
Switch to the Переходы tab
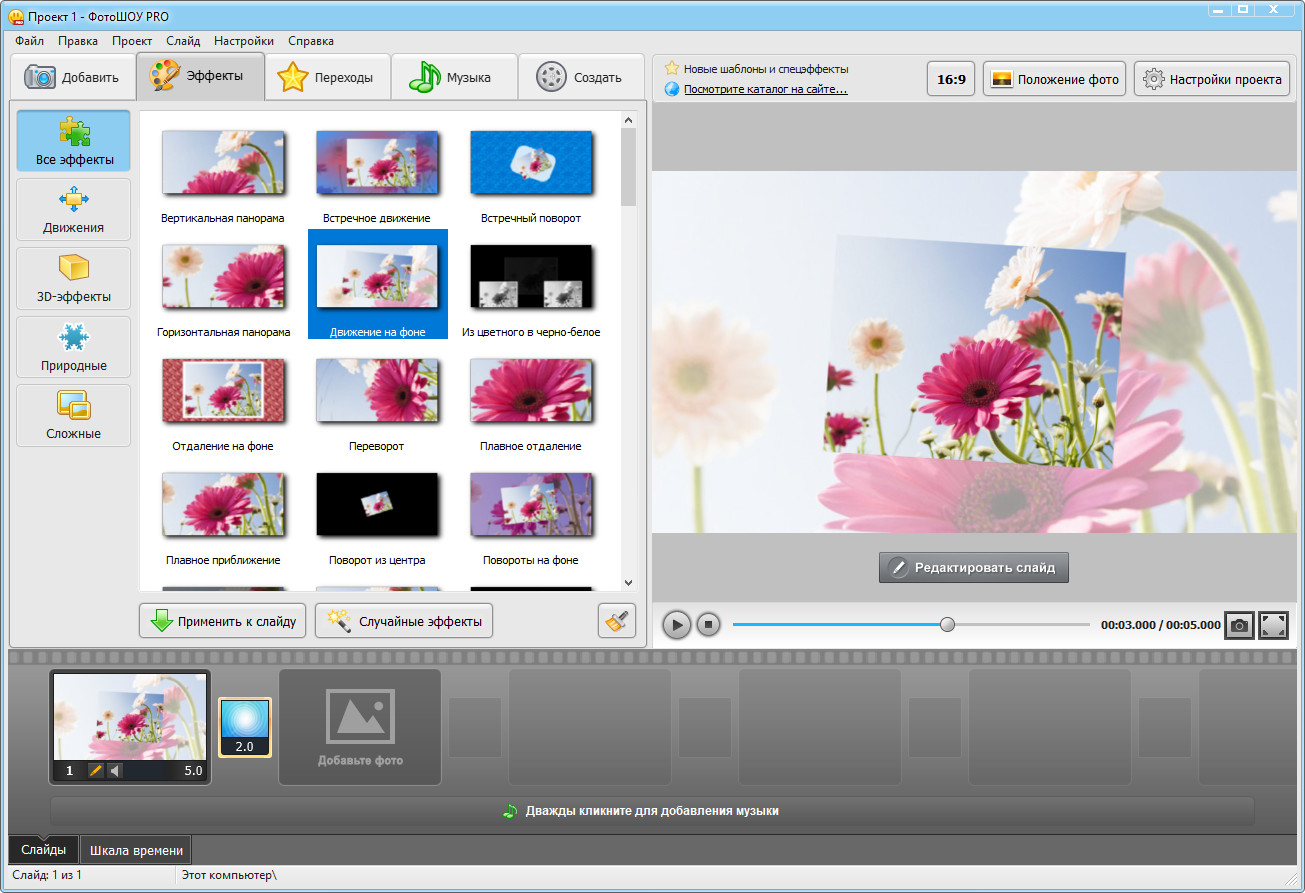click(x=327, y=77)
